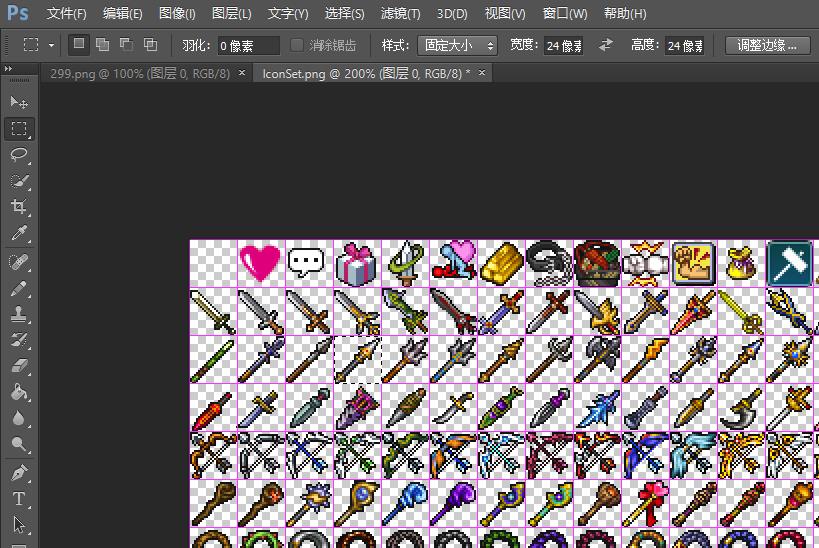Viewport: 819px width, 548px height.
Task: Choose Subtract from Selection mode button
Action: 126,44
